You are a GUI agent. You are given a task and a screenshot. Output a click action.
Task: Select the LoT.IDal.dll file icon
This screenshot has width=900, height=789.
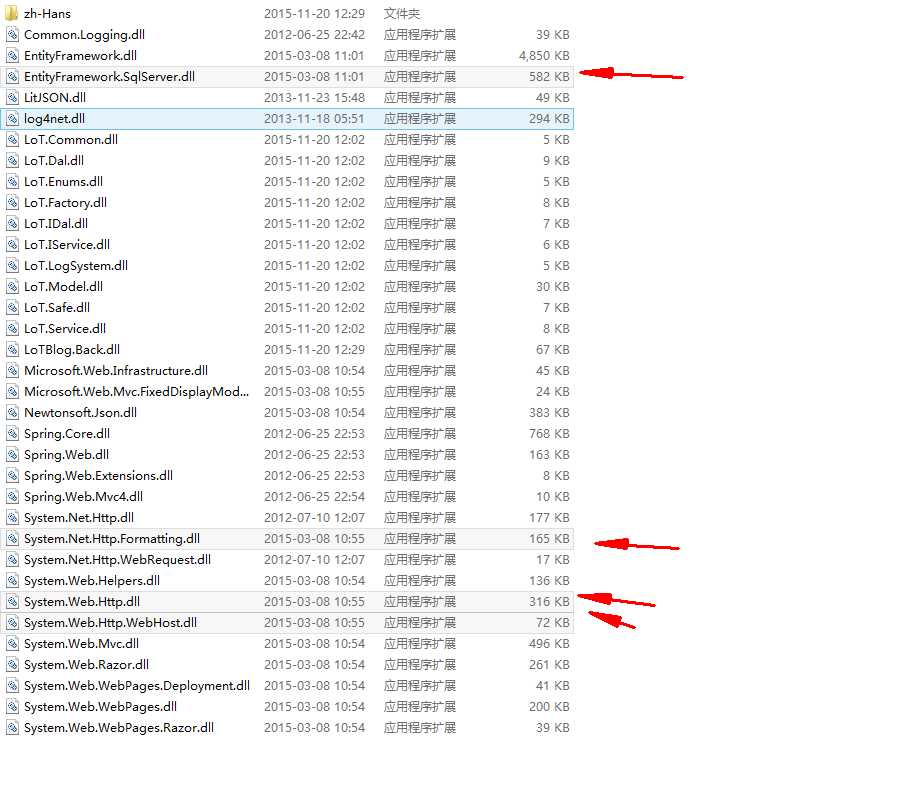pyautogui.click(x=12, y=224)
